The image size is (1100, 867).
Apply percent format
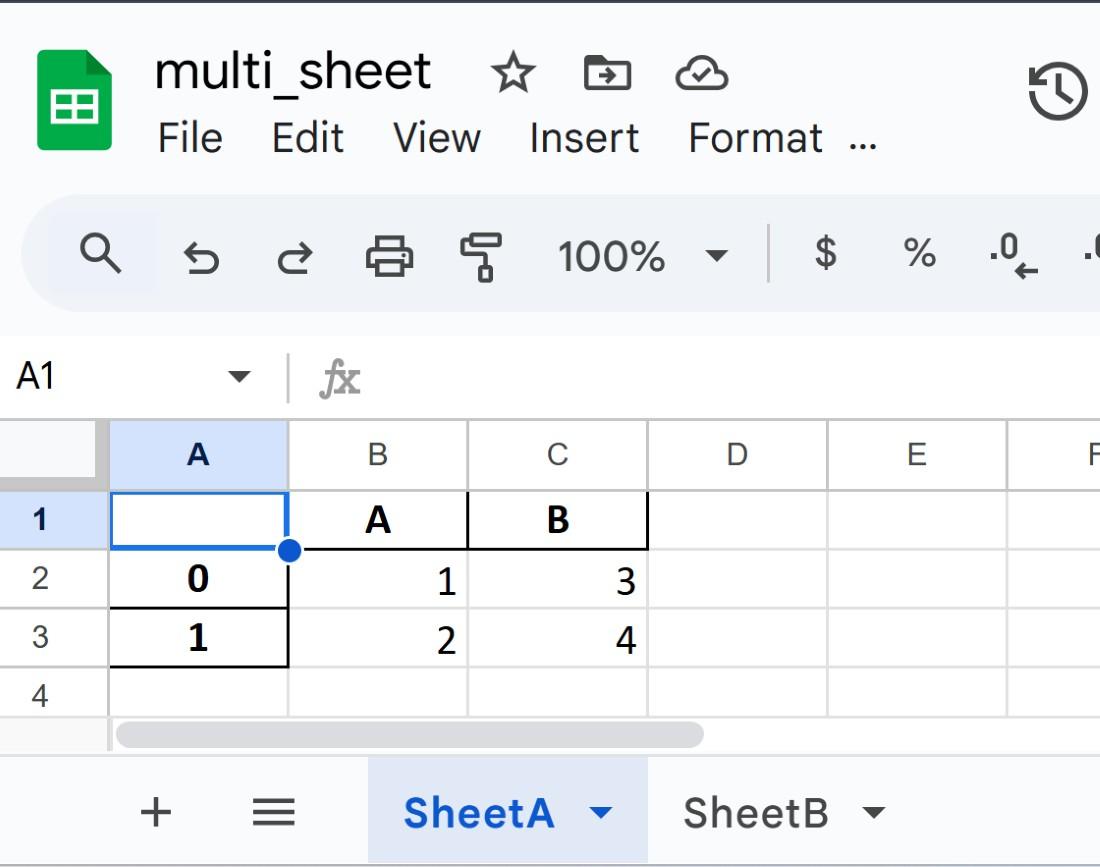click(919, 254)
